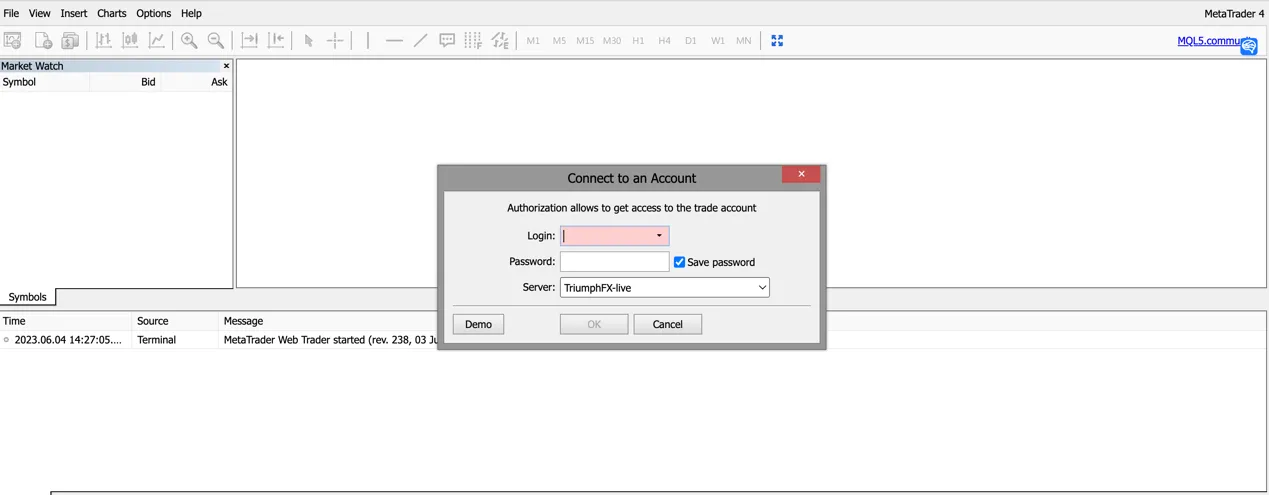Open the File menu
This screenshot has height=495, width=1269.
coord(11,13)
